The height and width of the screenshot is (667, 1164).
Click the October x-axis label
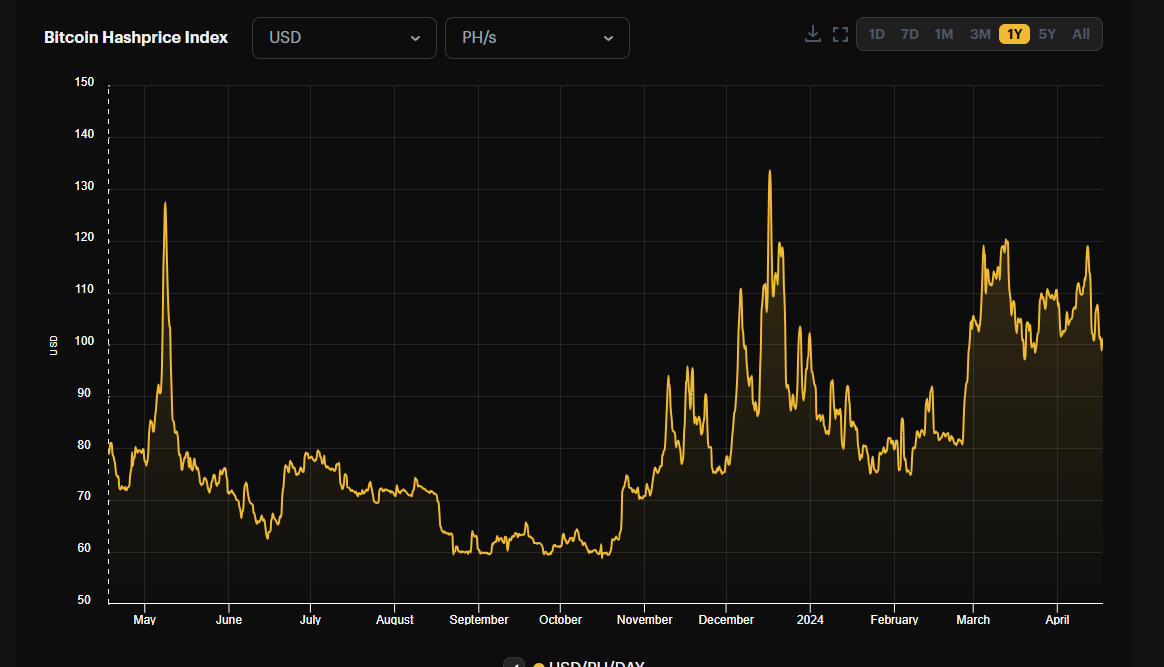560,620
